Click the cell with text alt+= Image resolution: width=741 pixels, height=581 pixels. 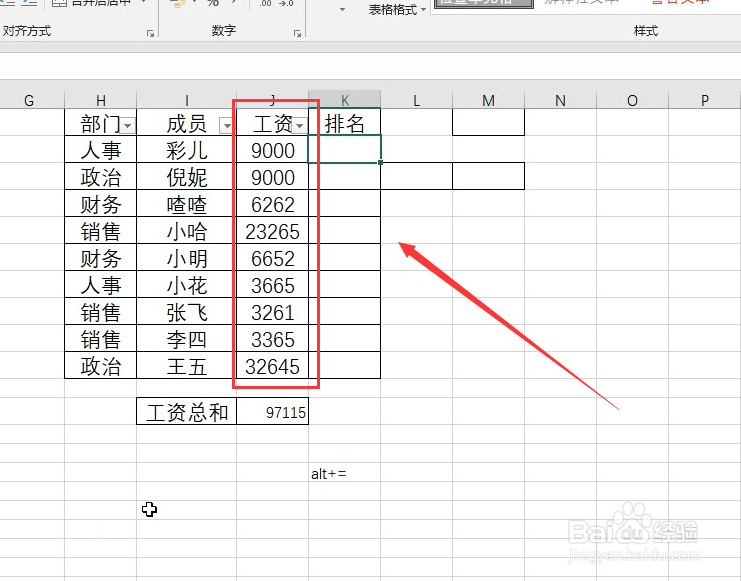click(345, 473)
